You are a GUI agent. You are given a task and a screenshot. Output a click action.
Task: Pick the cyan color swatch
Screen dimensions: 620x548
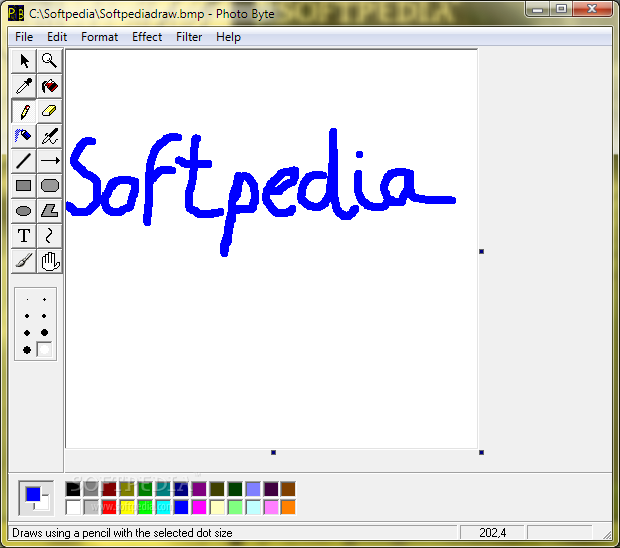[163, 507]
